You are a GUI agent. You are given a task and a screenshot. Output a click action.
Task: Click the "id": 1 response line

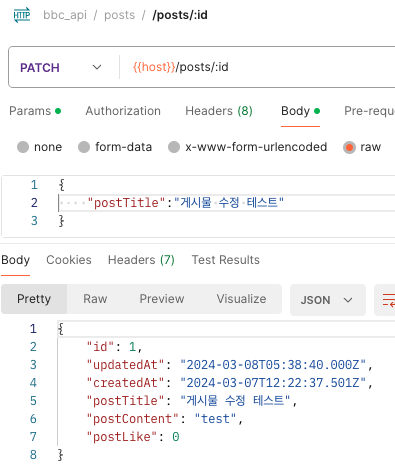click(114, 347)
